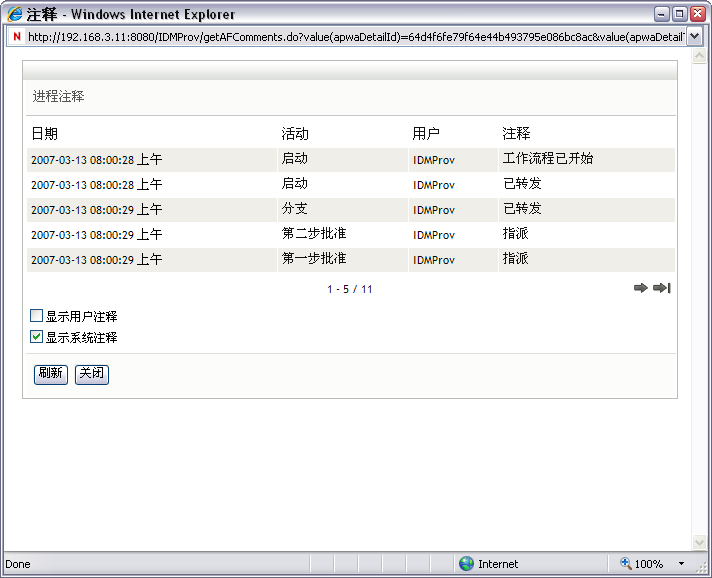Click the 注释 column header

coord(516,133)
